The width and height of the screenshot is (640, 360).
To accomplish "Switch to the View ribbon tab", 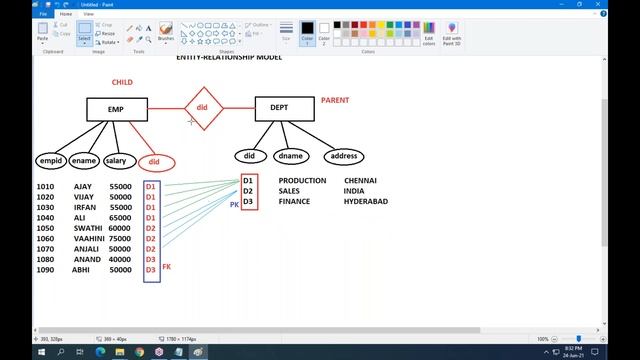I will (88, 14).
